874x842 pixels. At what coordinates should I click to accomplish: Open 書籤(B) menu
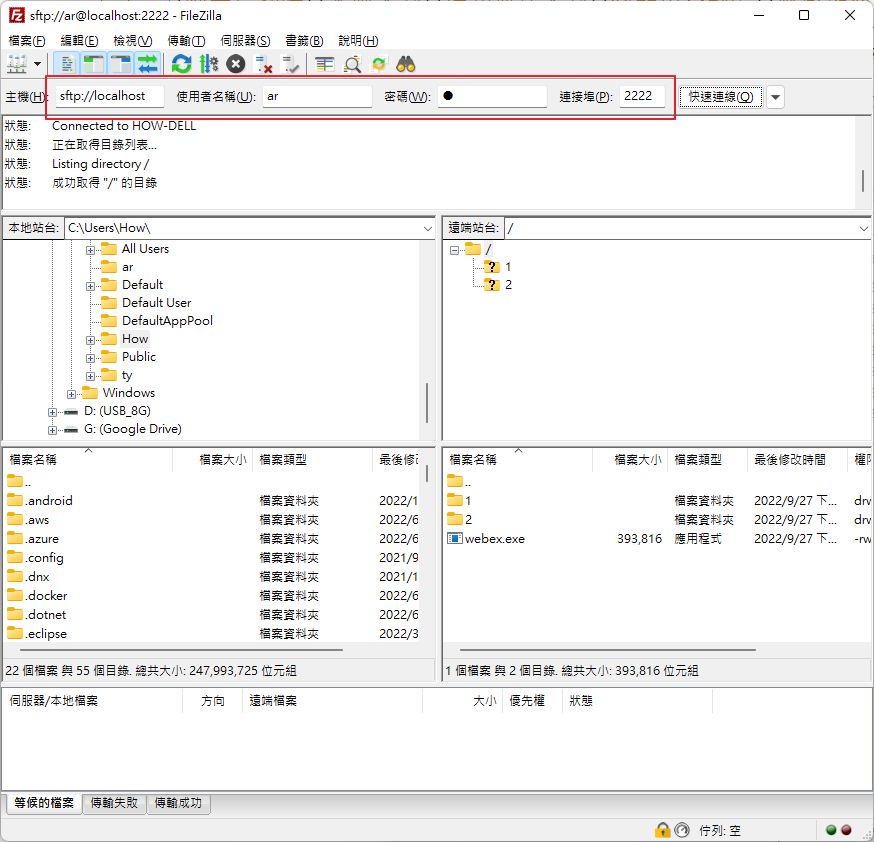point(304,41)
